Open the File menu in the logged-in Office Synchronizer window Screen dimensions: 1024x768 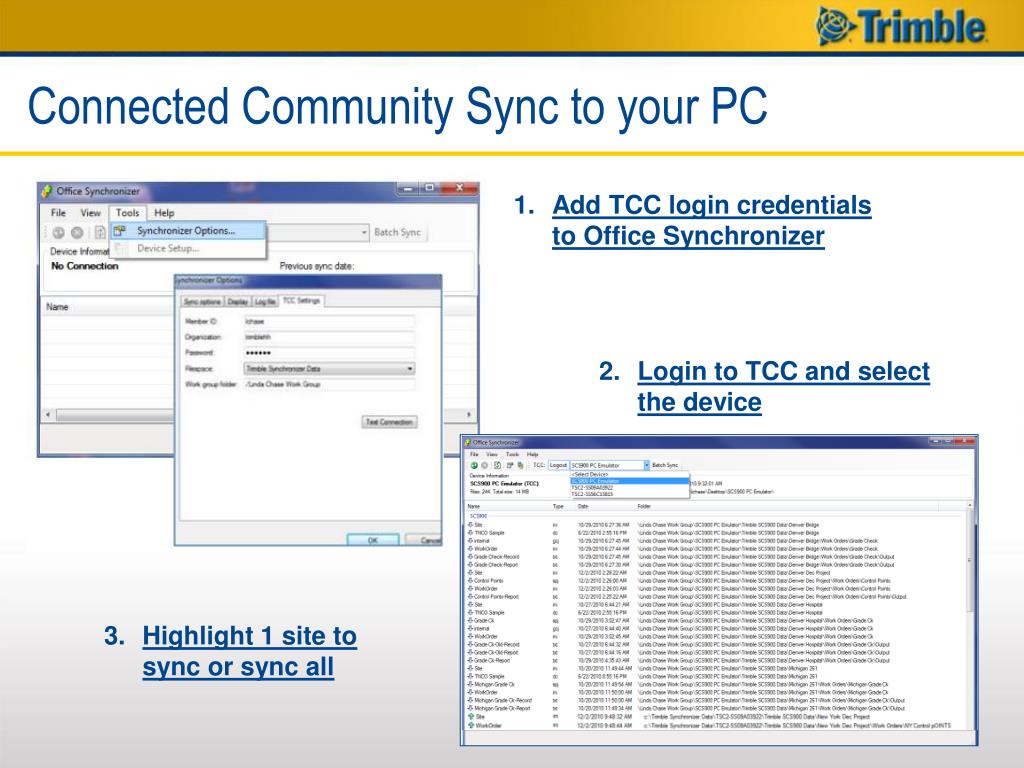click(474, 454)
